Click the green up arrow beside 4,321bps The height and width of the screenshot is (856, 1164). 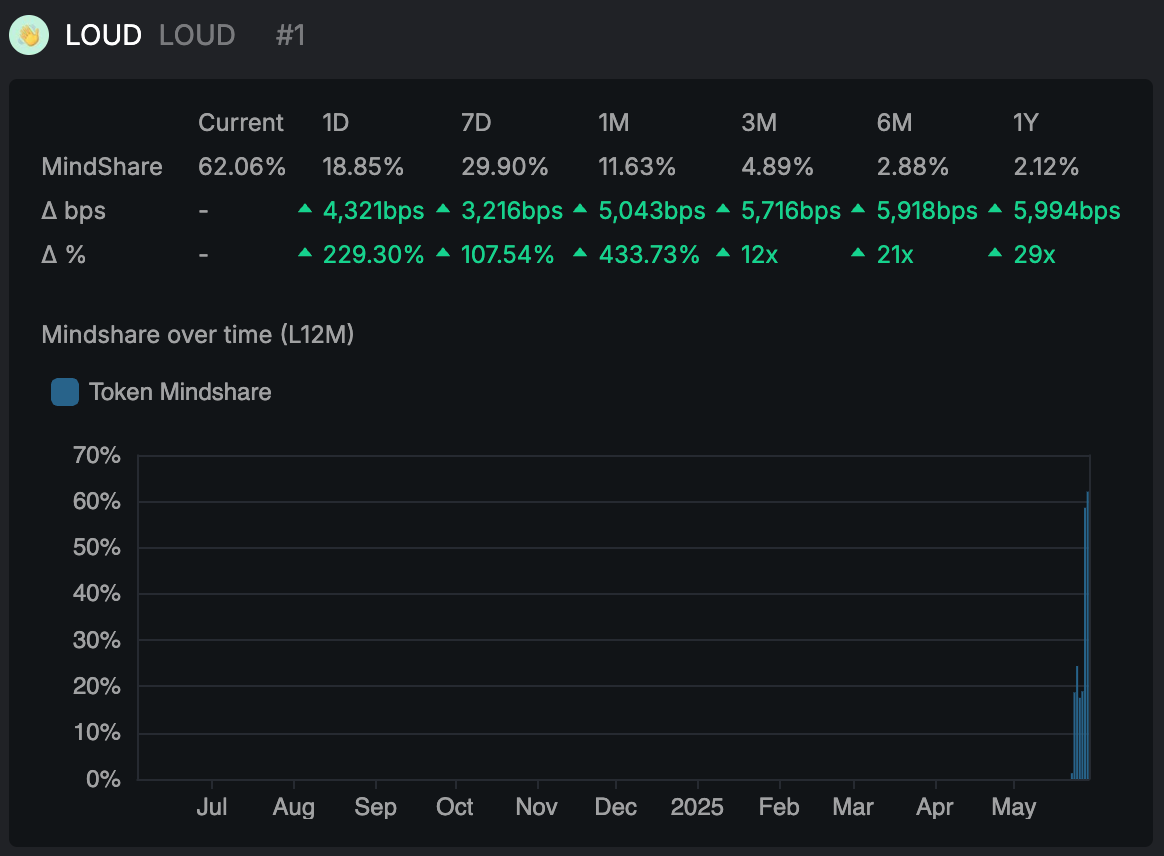click(304, 209)
